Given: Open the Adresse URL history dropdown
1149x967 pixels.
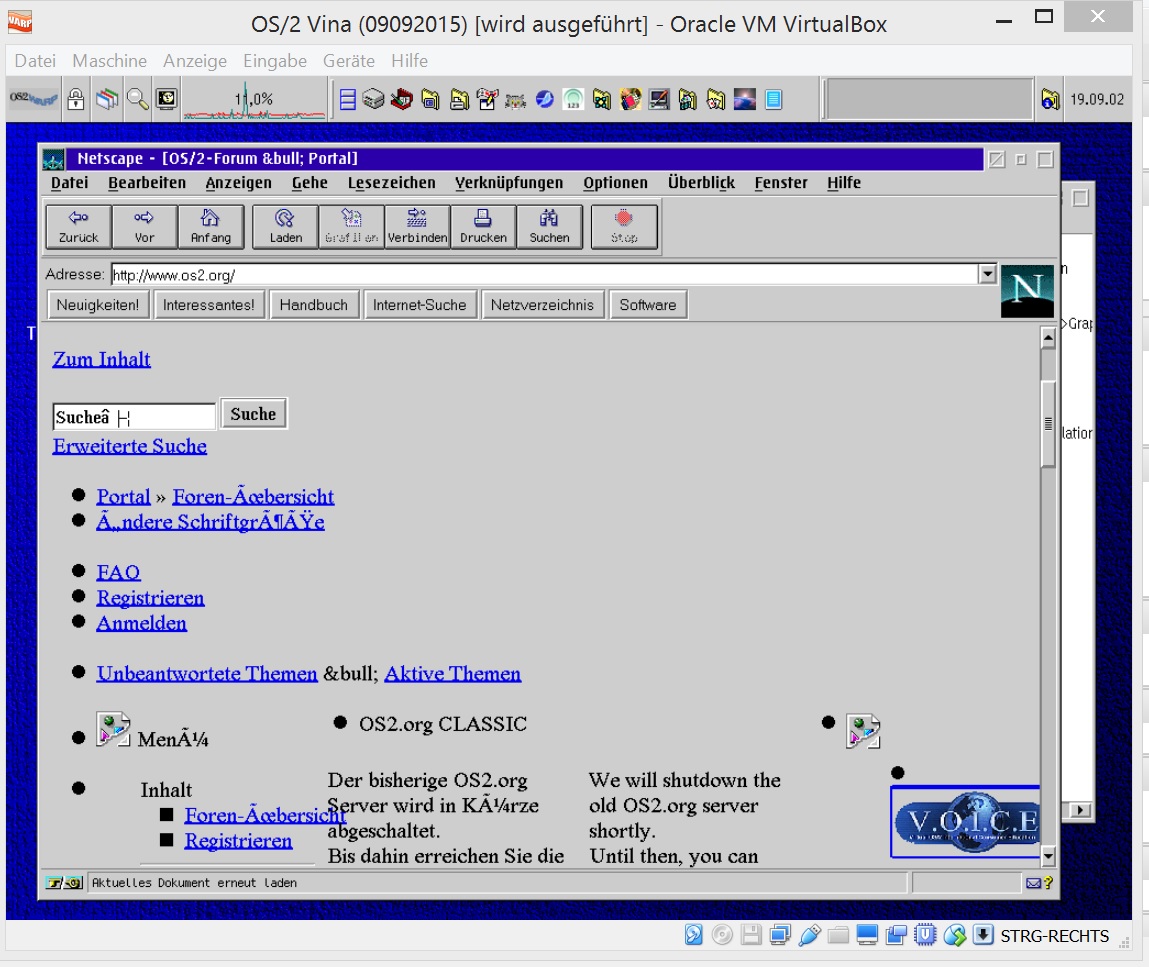Looking at the screenshot, I should click(987, 274).
